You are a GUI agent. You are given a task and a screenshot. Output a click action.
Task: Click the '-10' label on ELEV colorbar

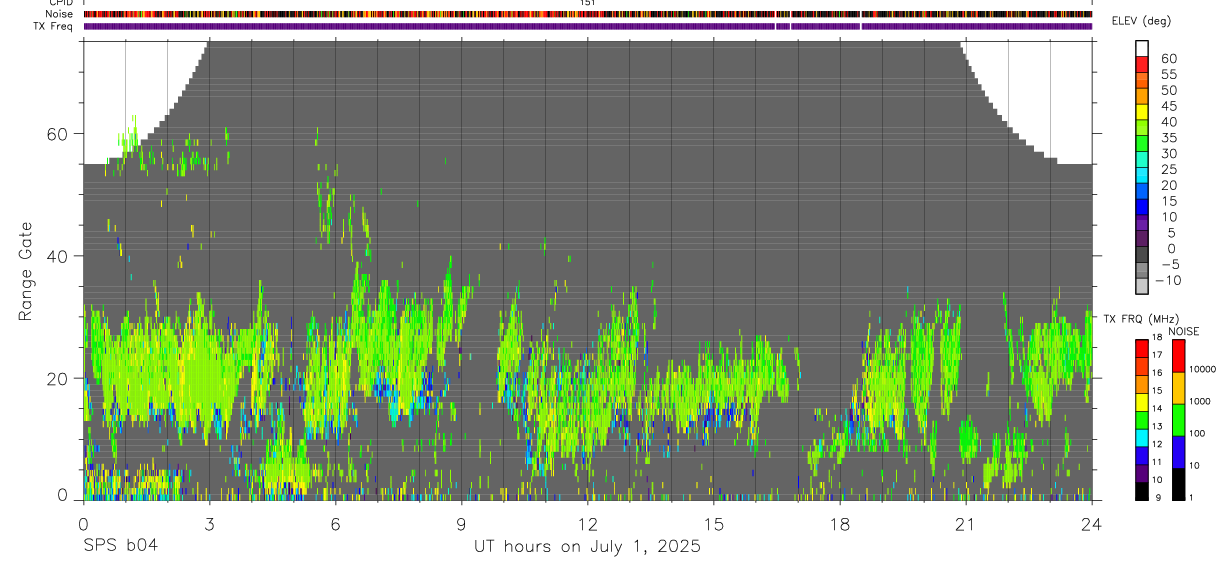(x=1168, y=280)
